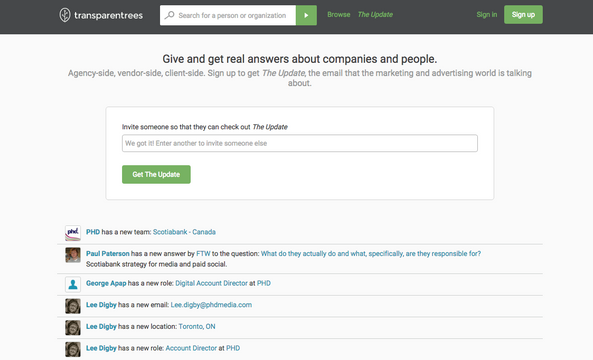Open Lee Digby name in new location row
The height and width of the screenshot is (360, 593).
tap(101, 326)
